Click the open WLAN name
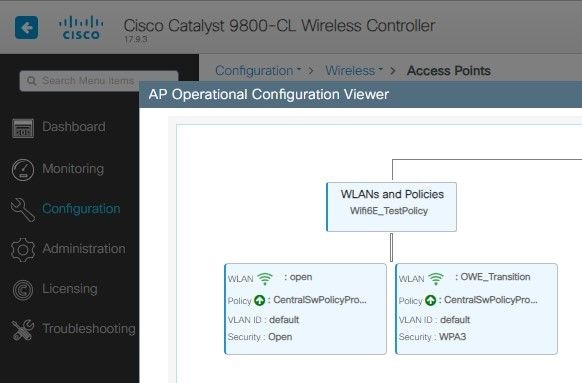 coord(301,277)
